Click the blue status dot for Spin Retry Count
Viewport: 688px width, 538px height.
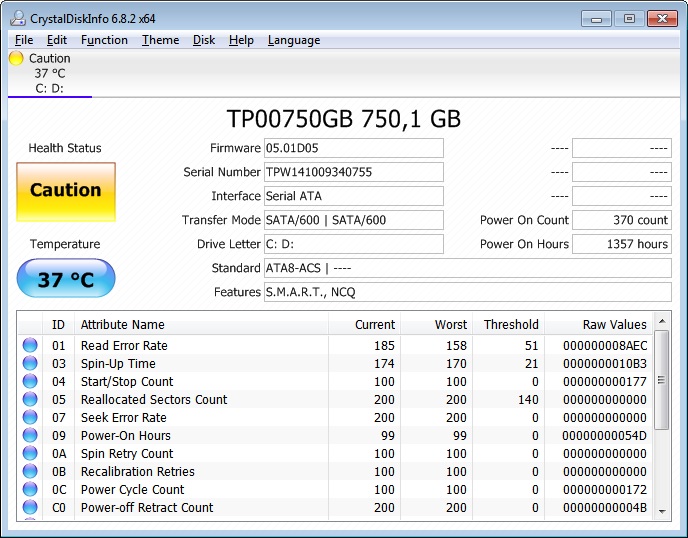click(x=30, y=453)
